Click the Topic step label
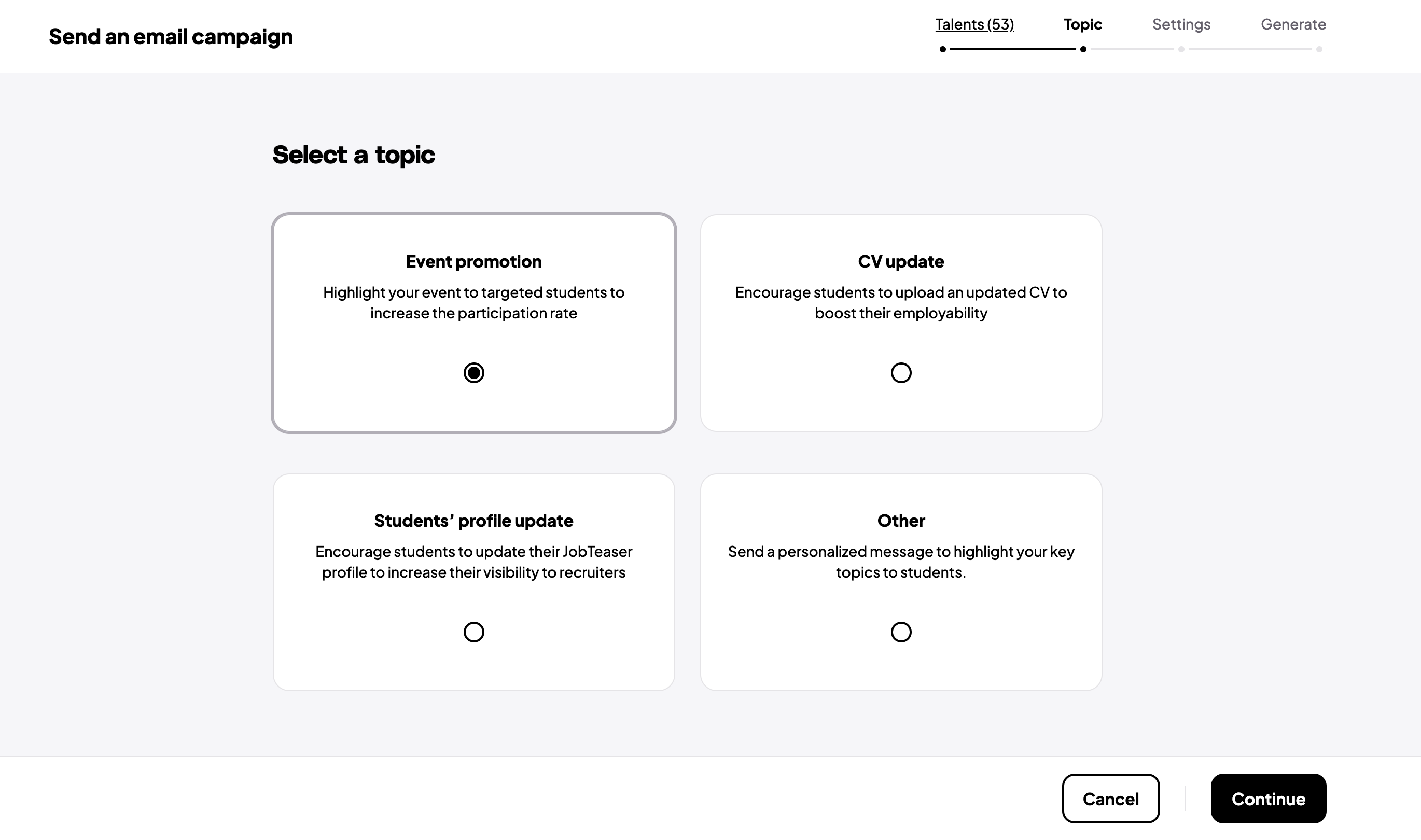 [1082, 24]
